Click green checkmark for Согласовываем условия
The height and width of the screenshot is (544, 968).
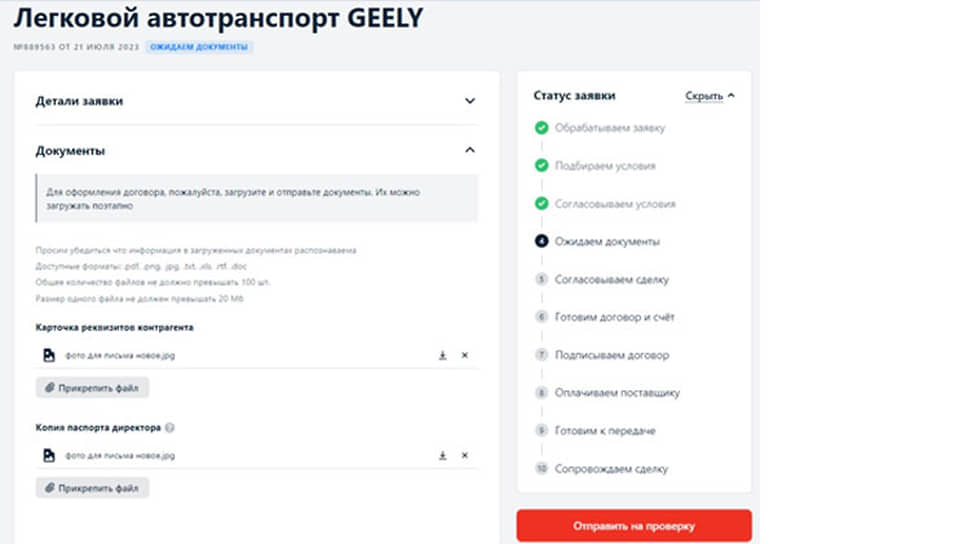[x=541, y=203]
